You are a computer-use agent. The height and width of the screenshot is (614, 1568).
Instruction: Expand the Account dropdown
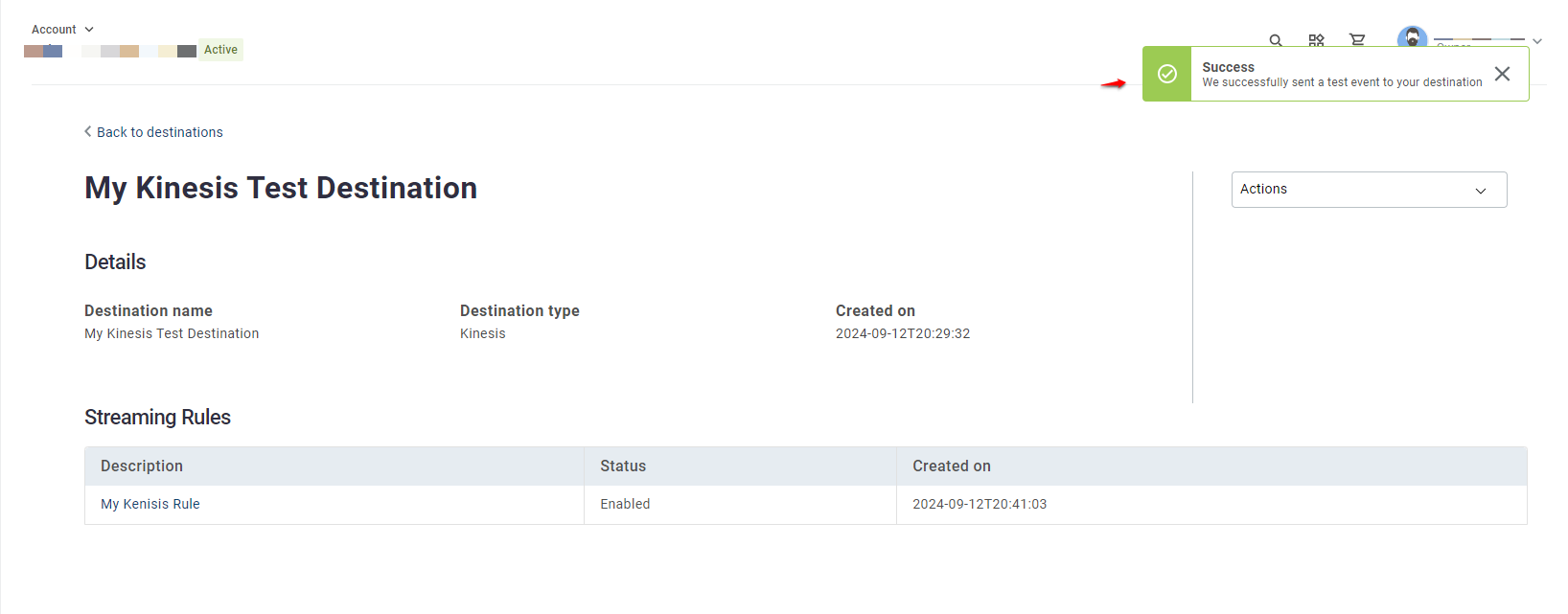click(63, 30)
